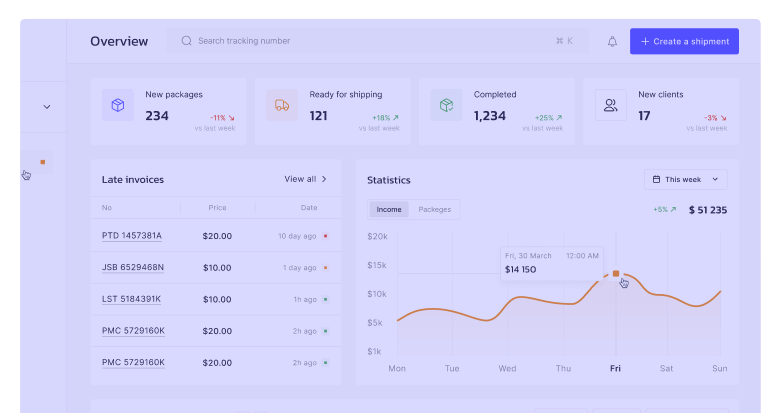This screenshot has height=413, width=782.
Task: Select Wed on the chart axis
Action: tap(507, 368)
